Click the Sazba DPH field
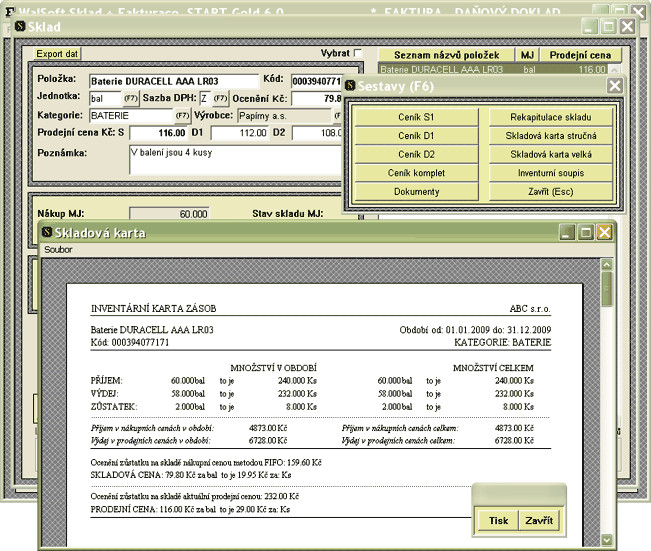651x551 pixels. tap(205, 99)
